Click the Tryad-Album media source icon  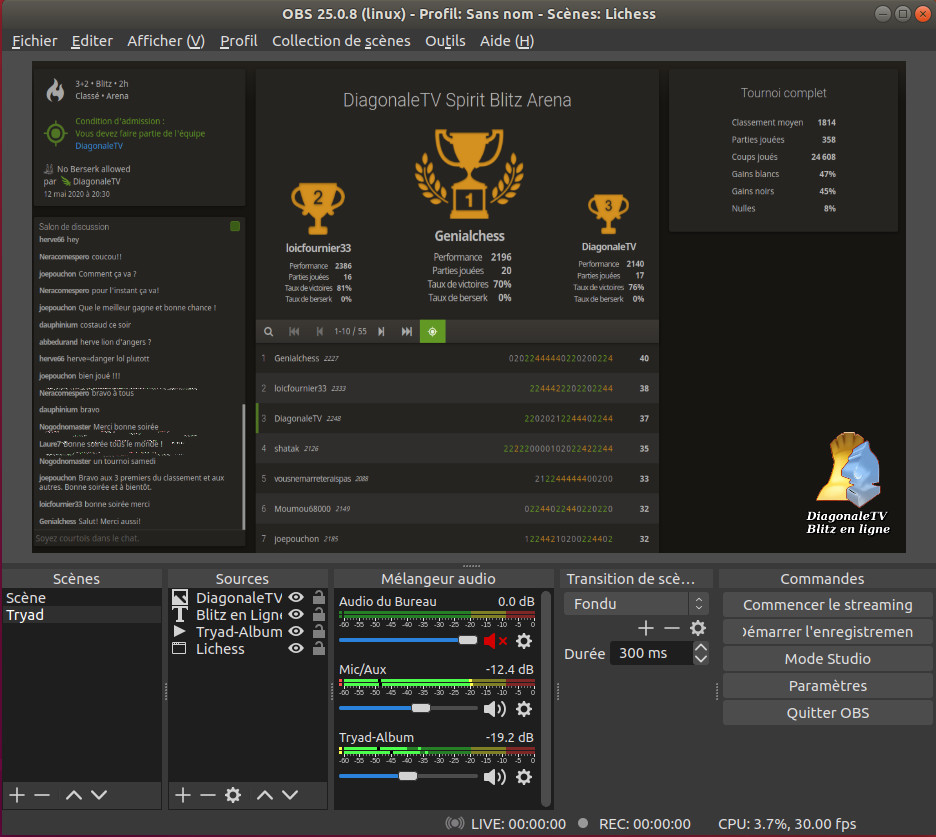click(x=180, y=632)
